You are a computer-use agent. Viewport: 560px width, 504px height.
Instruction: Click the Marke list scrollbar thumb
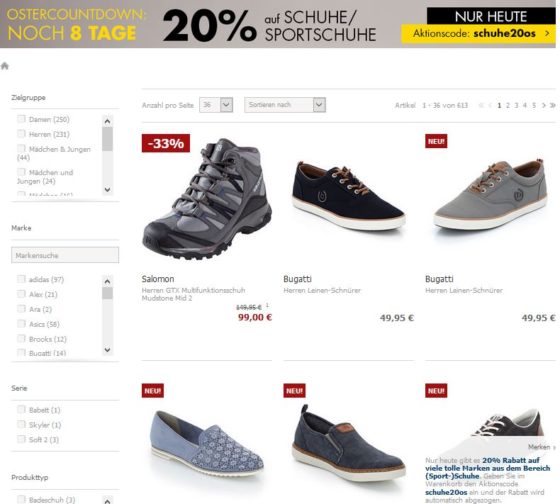coord(108,293)
